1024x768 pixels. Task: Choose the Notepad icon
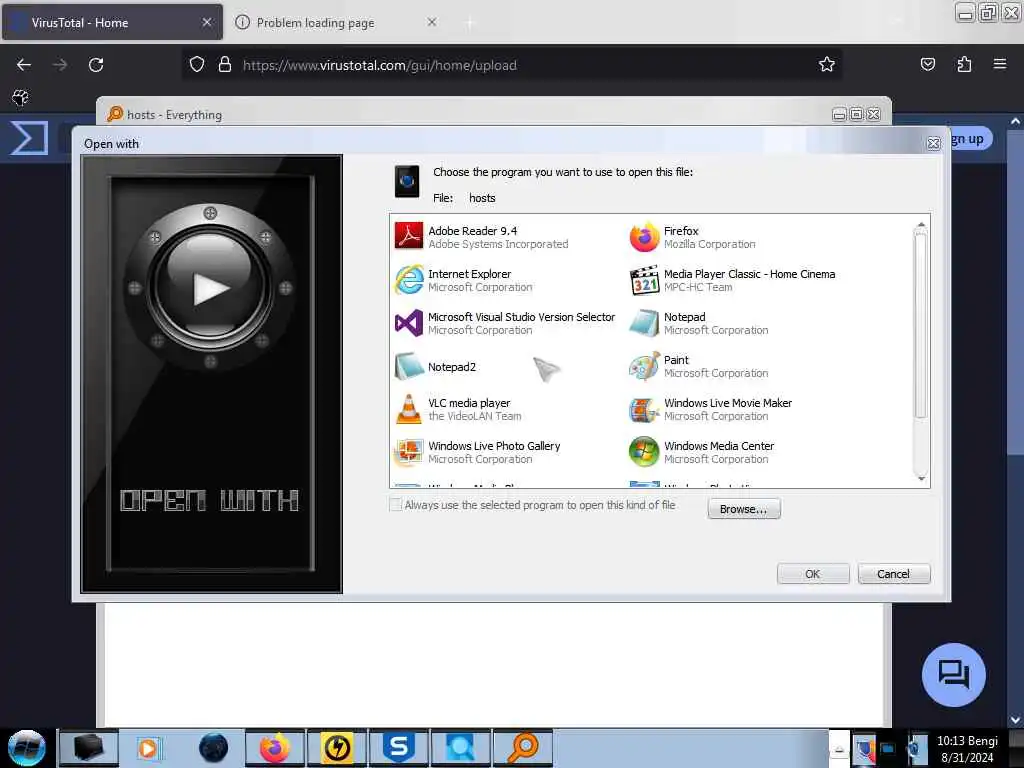pos(644,323)
